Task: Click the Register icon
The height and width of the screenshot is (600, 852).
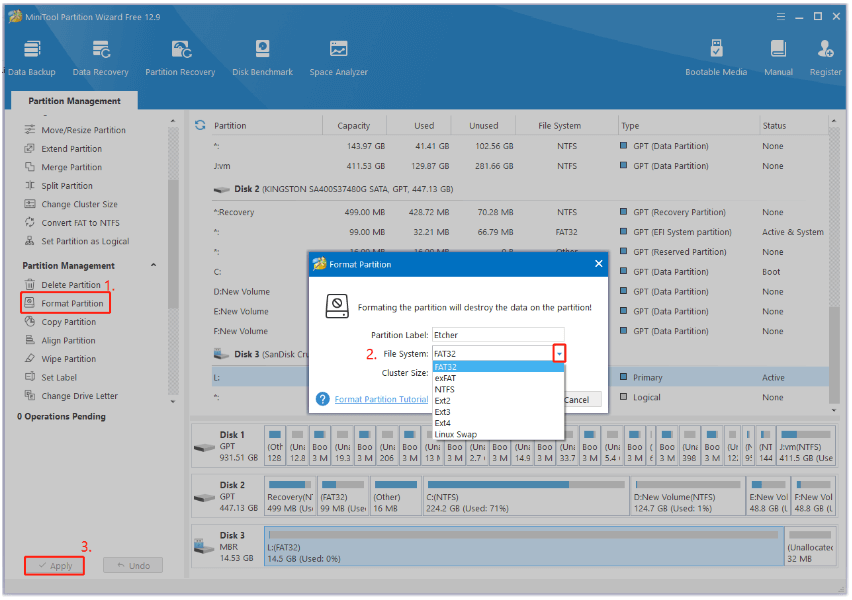Action: tap(825, 58)
